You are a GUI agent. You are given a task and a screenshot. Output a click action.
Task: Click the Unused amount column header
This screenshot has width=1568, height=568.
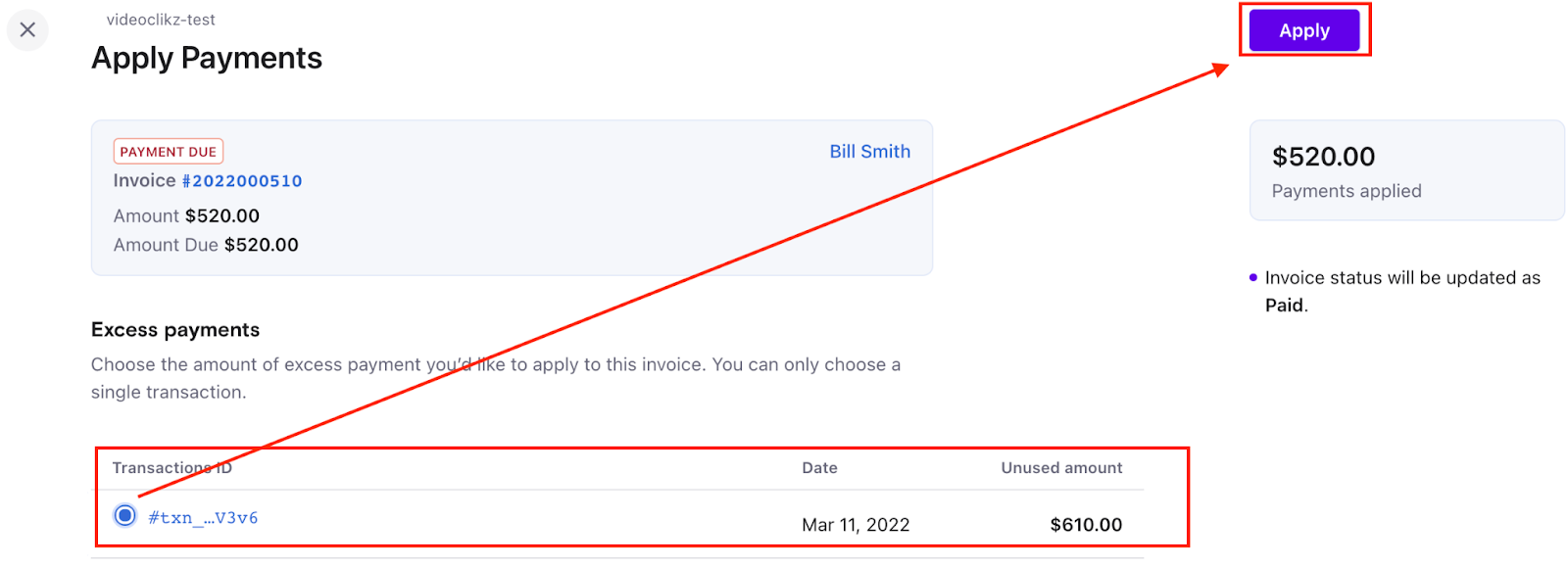click(1061, 468)
